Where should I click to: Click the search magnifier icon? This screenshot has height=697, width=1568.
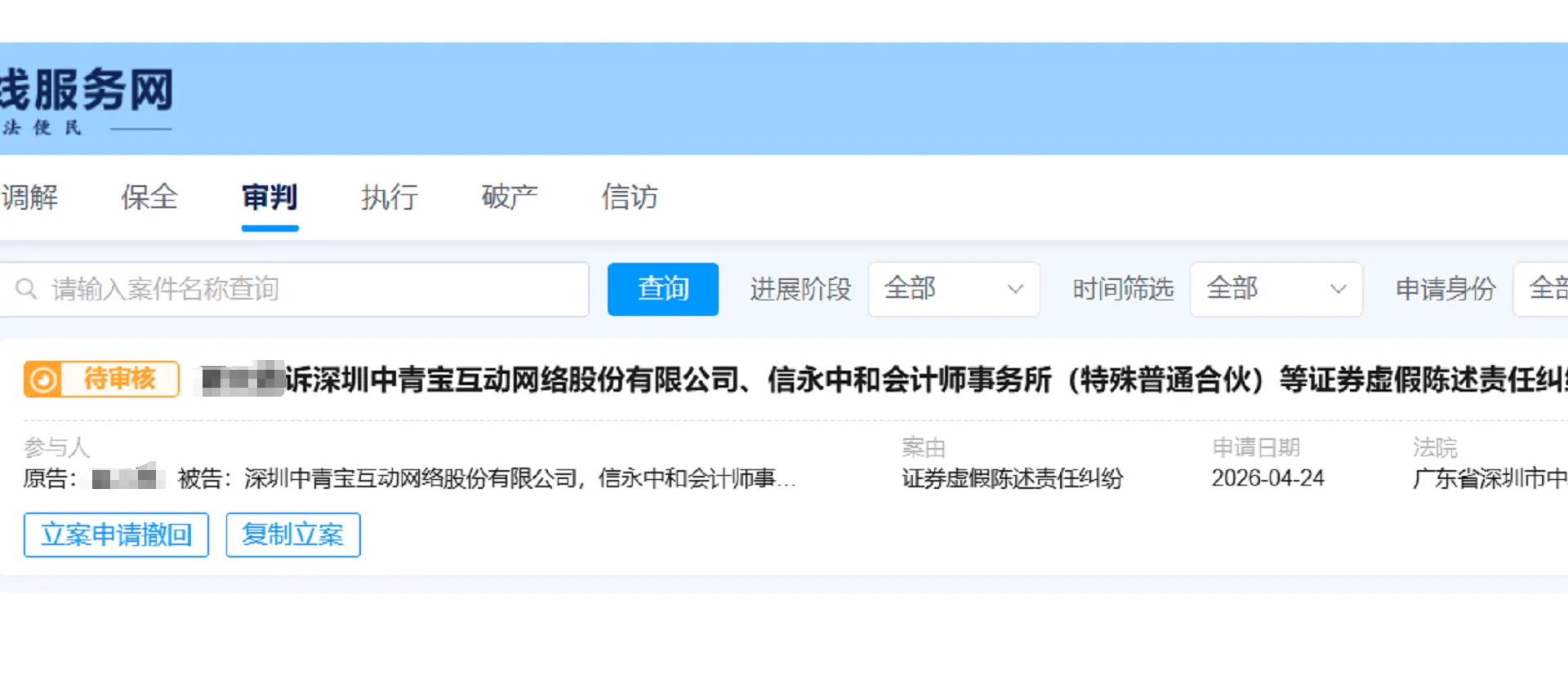26,289
